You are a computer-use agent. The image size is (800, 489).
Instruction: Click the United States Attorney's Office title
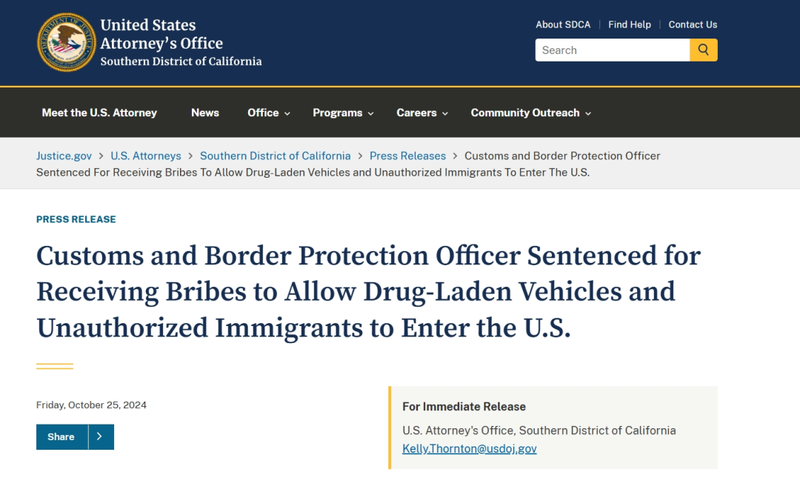(162, 34)
